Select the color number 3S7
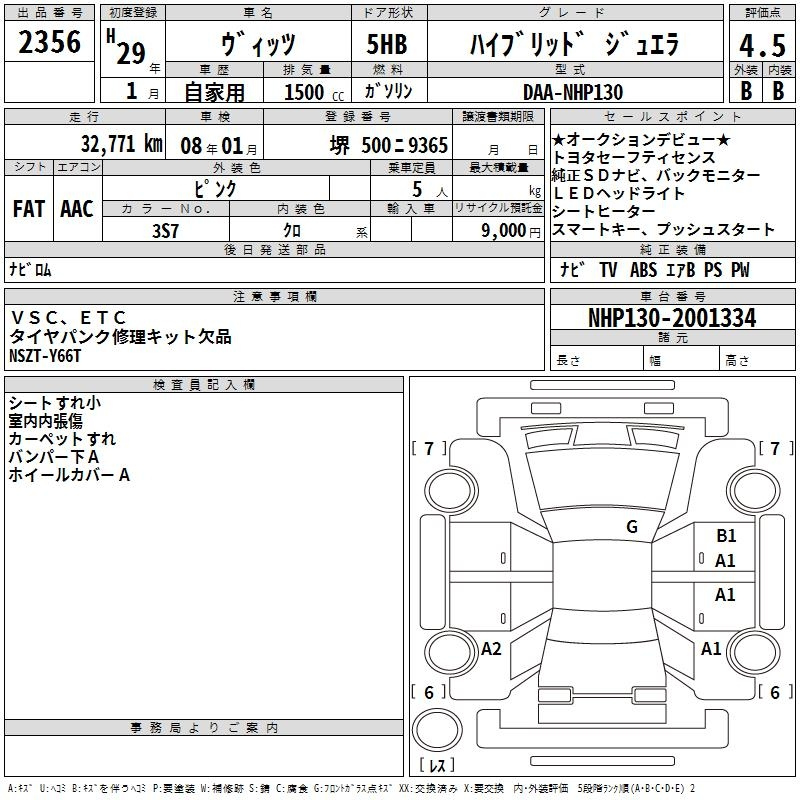Viewport: 800px width, 800px height. click(166, 231)
